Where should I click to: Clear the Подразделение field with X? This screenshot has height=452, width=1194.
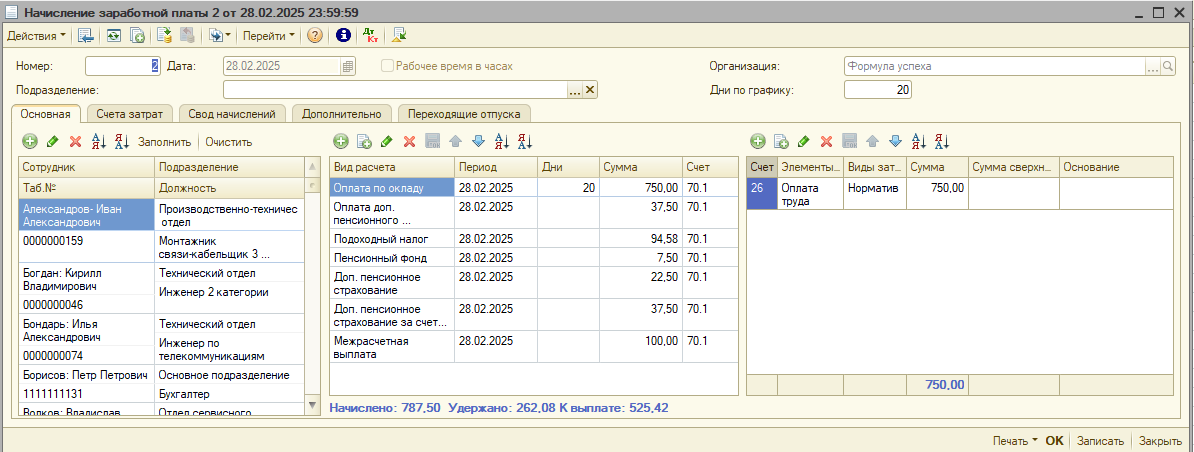click(590, 90)
